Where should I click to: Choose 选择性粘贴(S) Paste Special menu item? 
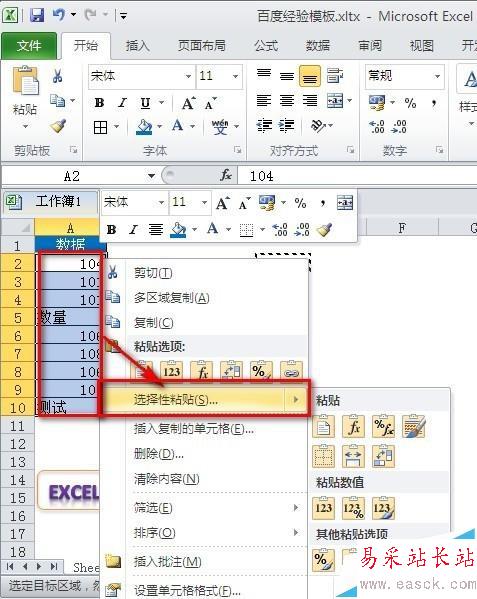pos(205,400)
